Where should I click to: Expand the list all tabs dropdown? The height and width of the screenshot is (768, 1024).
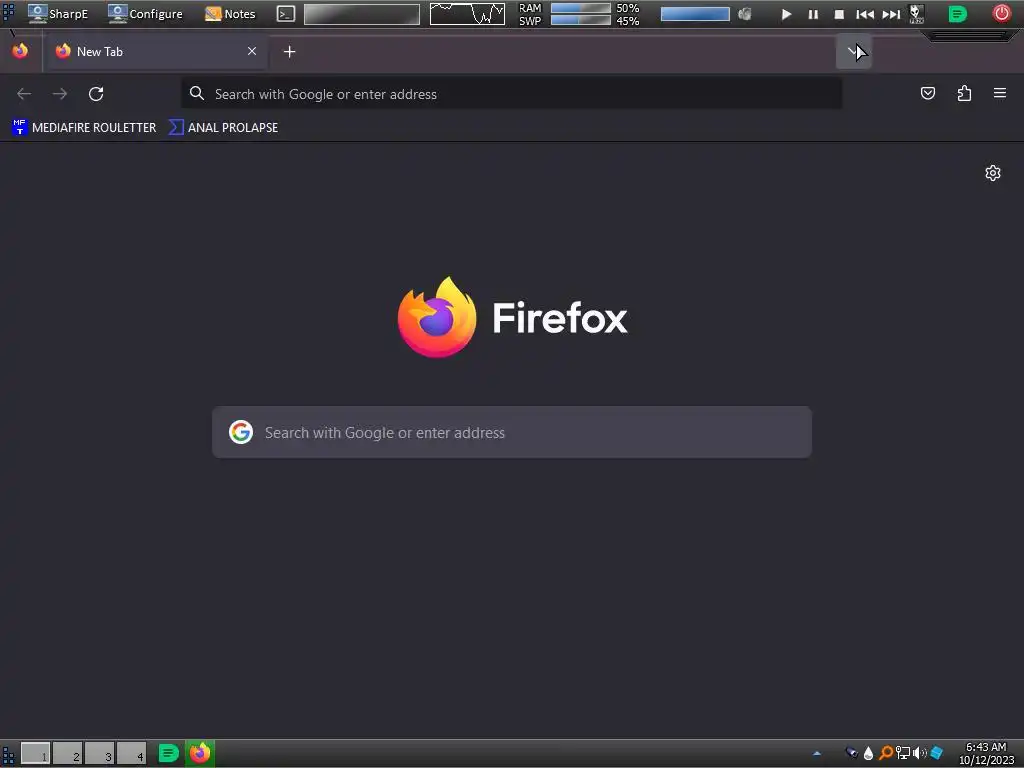point(853,51)
